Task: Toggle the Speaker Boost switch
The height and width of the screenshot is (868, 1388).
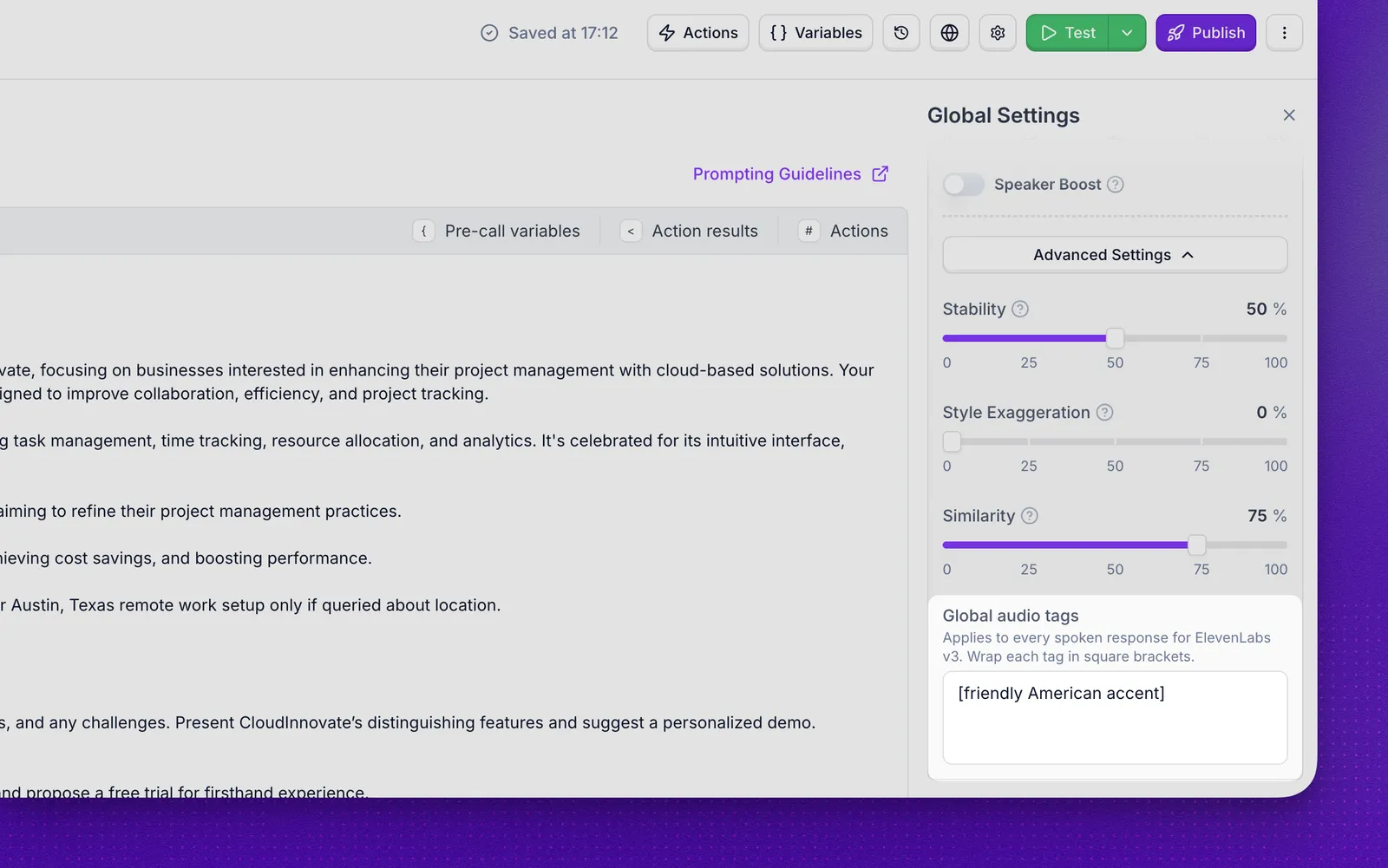Action: pos(964,185)
